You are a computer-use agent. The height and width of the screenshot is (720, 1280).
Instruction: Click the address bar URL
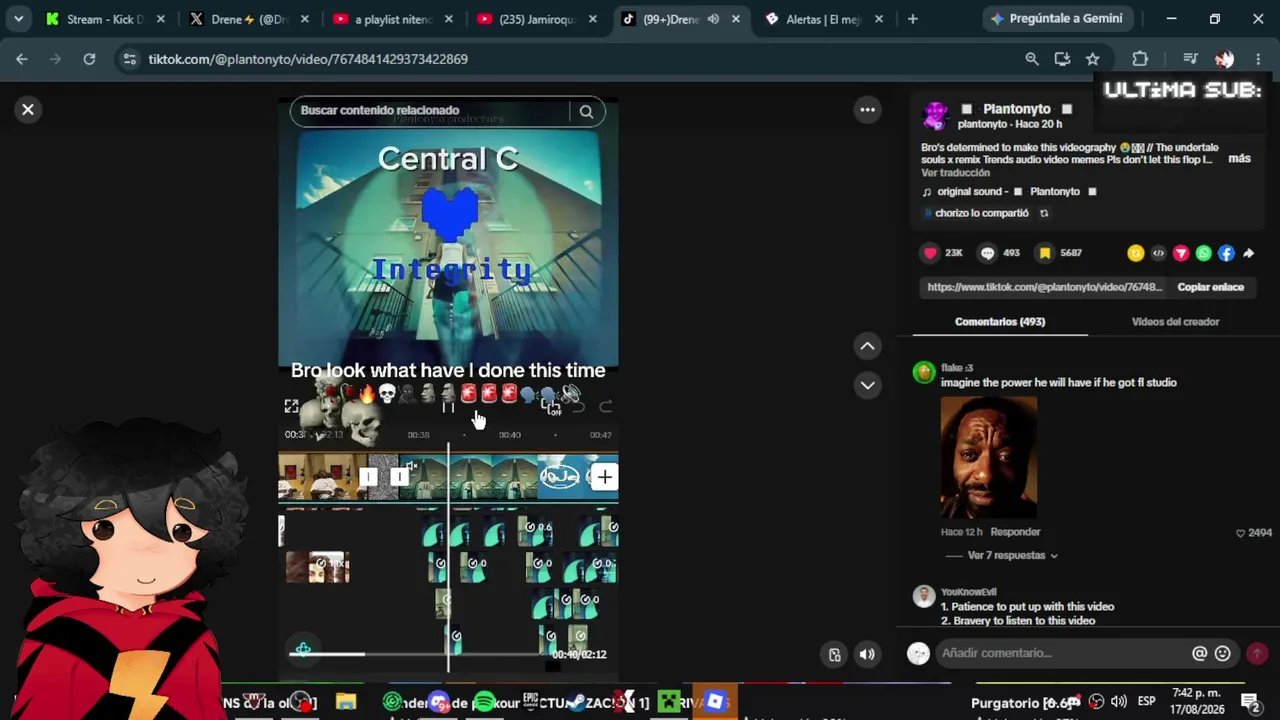pos(308,59)
